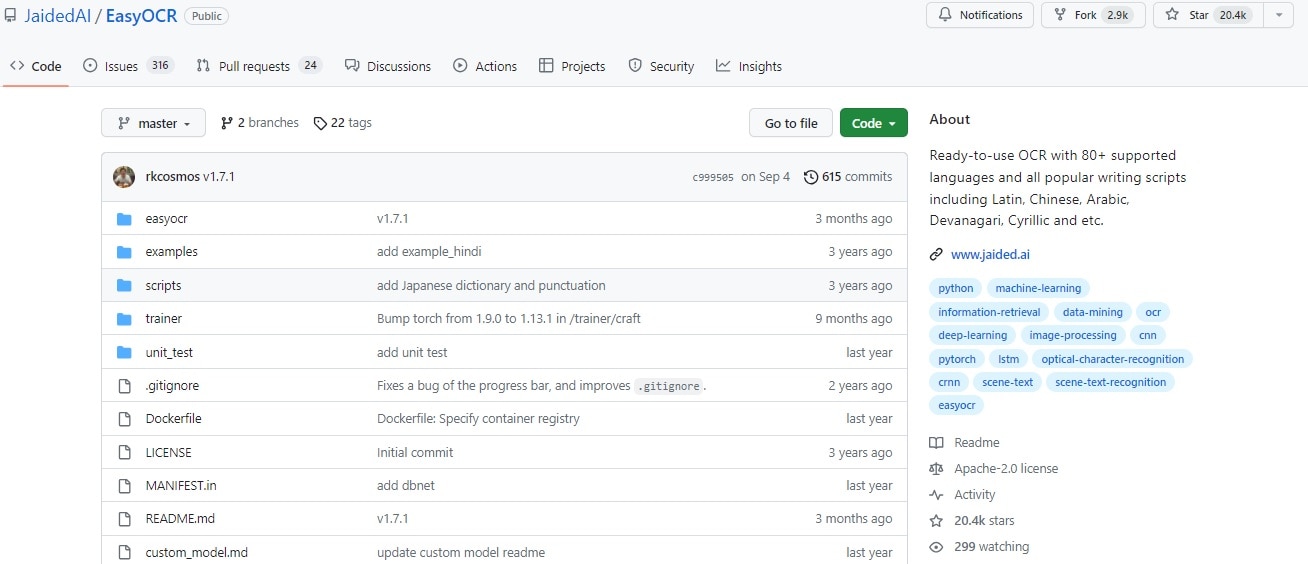Select the cnn topic tag
This screenshot has width=1308, height=564.
pyautogui.click(x=1149, y=335)
